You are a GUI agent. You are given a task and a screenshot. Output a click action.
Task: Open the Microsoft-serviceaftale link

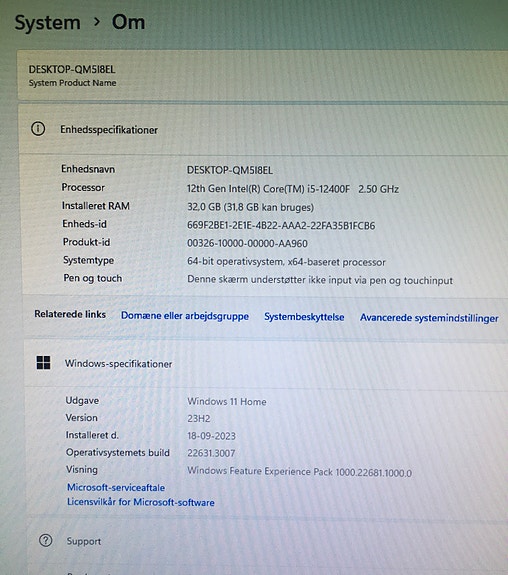(x=116, y=488)
